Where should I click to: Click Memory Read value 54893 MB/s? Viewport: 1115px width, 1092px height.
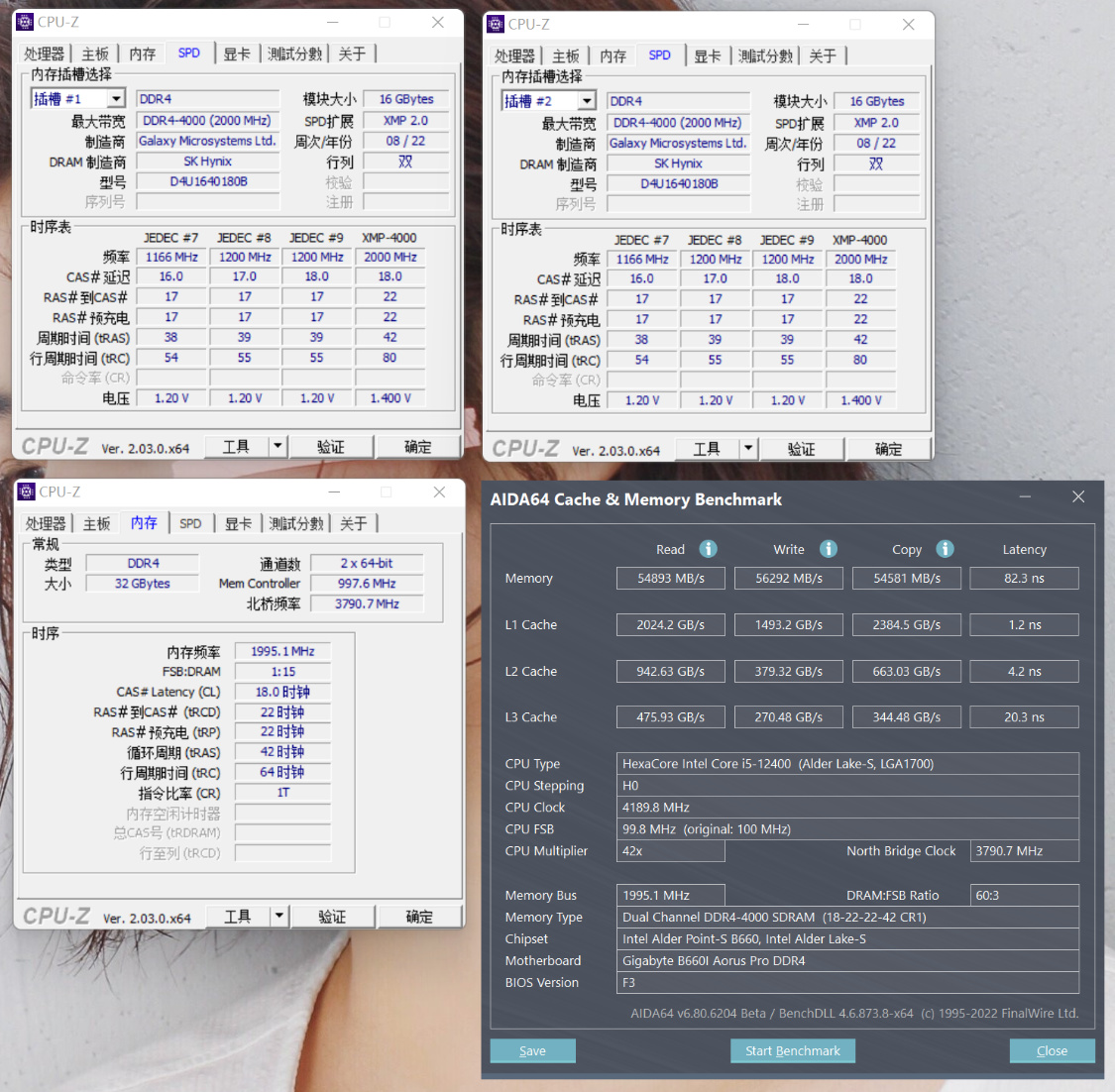tap(671, 578)
